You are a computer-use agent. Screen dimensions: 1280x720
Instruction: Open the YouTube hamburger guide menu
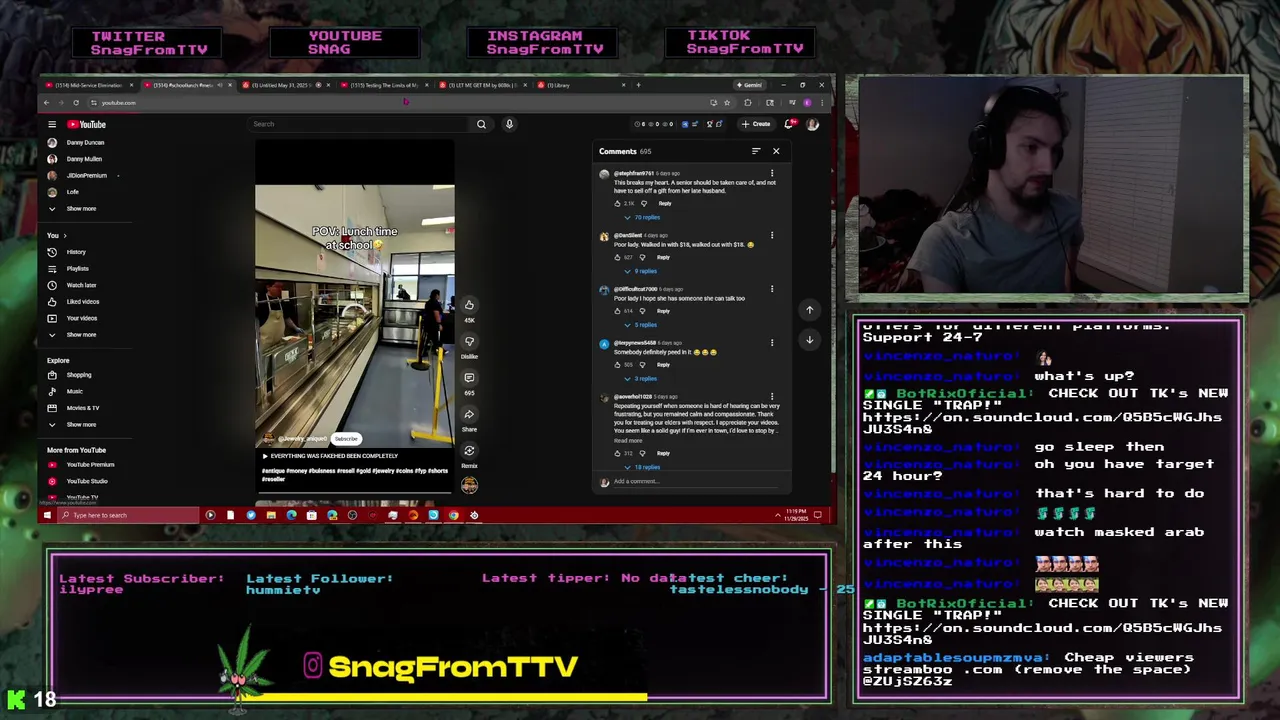pyautogui.click(x=52, y=124)
